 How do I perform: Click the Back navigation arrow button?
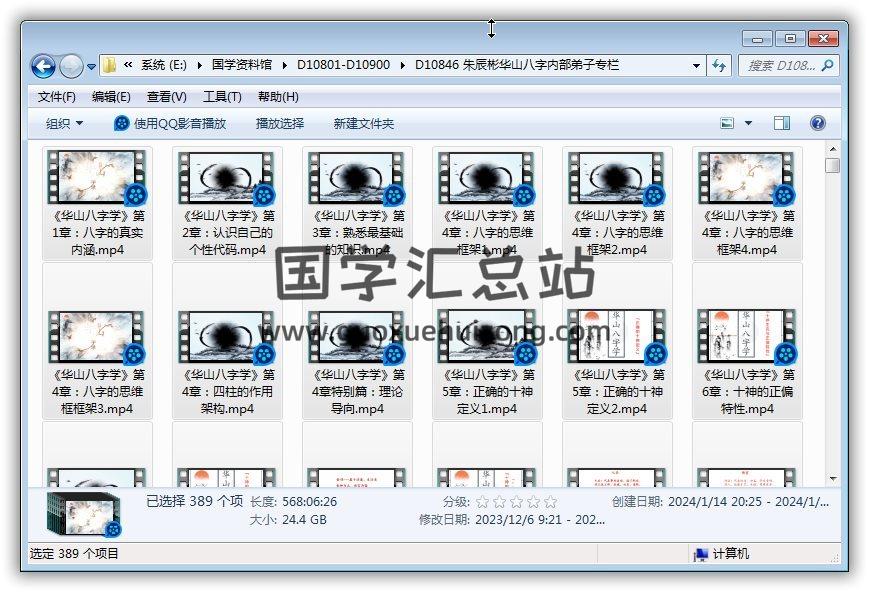[43, 66]
